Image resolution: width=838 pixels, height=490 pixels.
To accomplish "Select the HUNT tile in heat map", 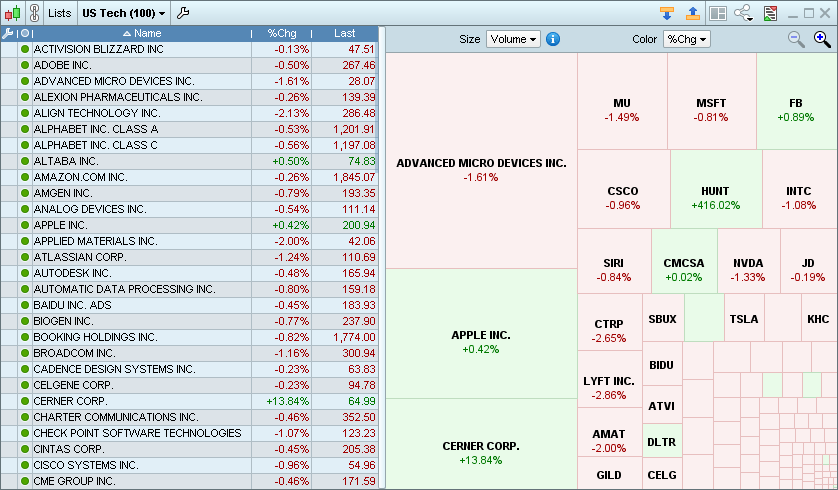I will (x=715, y=198).
